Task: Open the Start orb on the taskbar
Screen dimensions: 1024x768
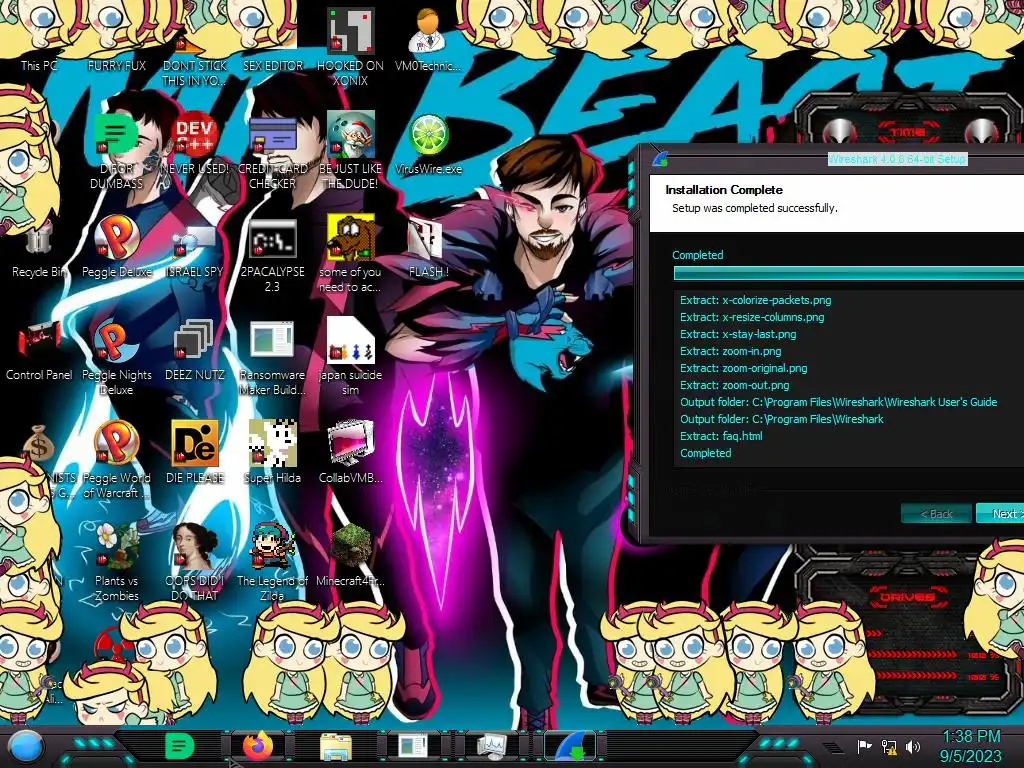Action: (26, 747)
